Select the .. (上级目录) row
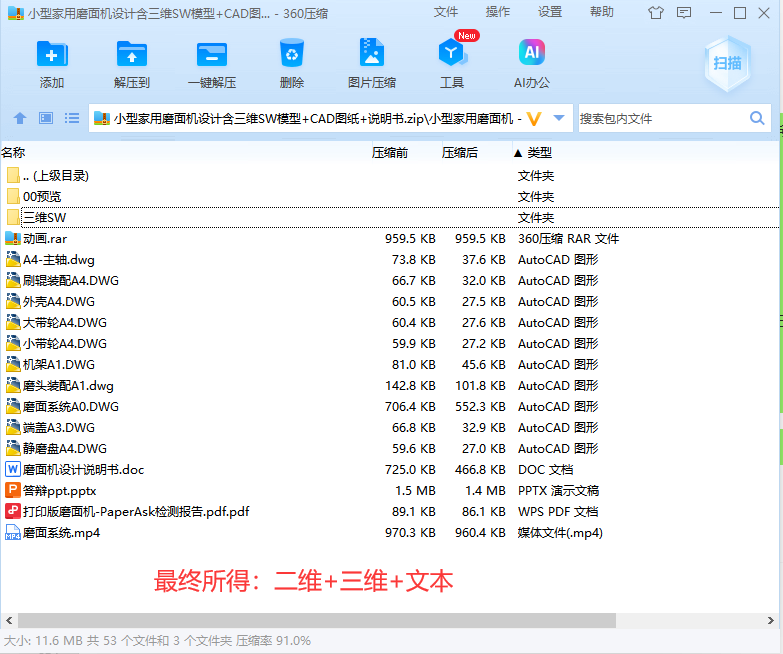 [390, 176]
